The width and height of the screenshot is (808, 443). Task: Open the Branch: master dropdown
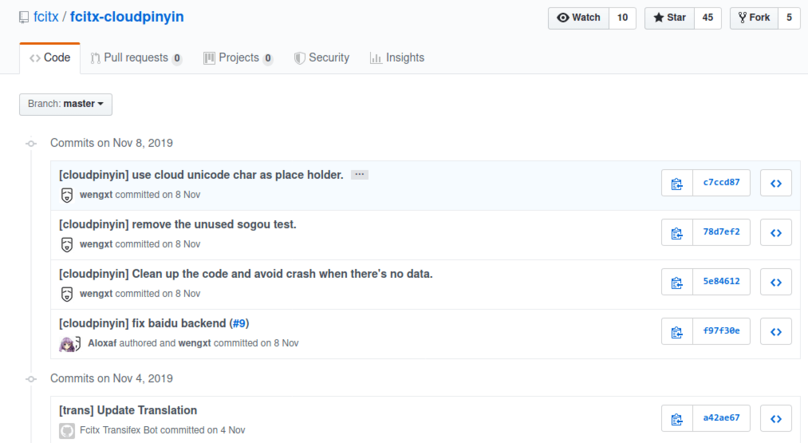pos(66,104)
